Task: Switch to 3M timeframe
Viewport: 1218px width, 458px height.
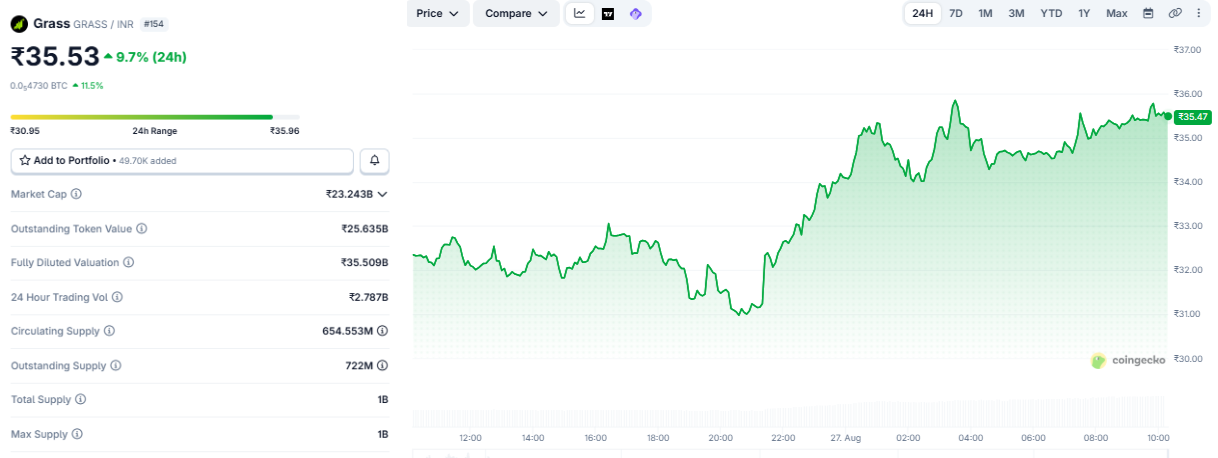Action: pyautogui.click(x=1016, y=13)
